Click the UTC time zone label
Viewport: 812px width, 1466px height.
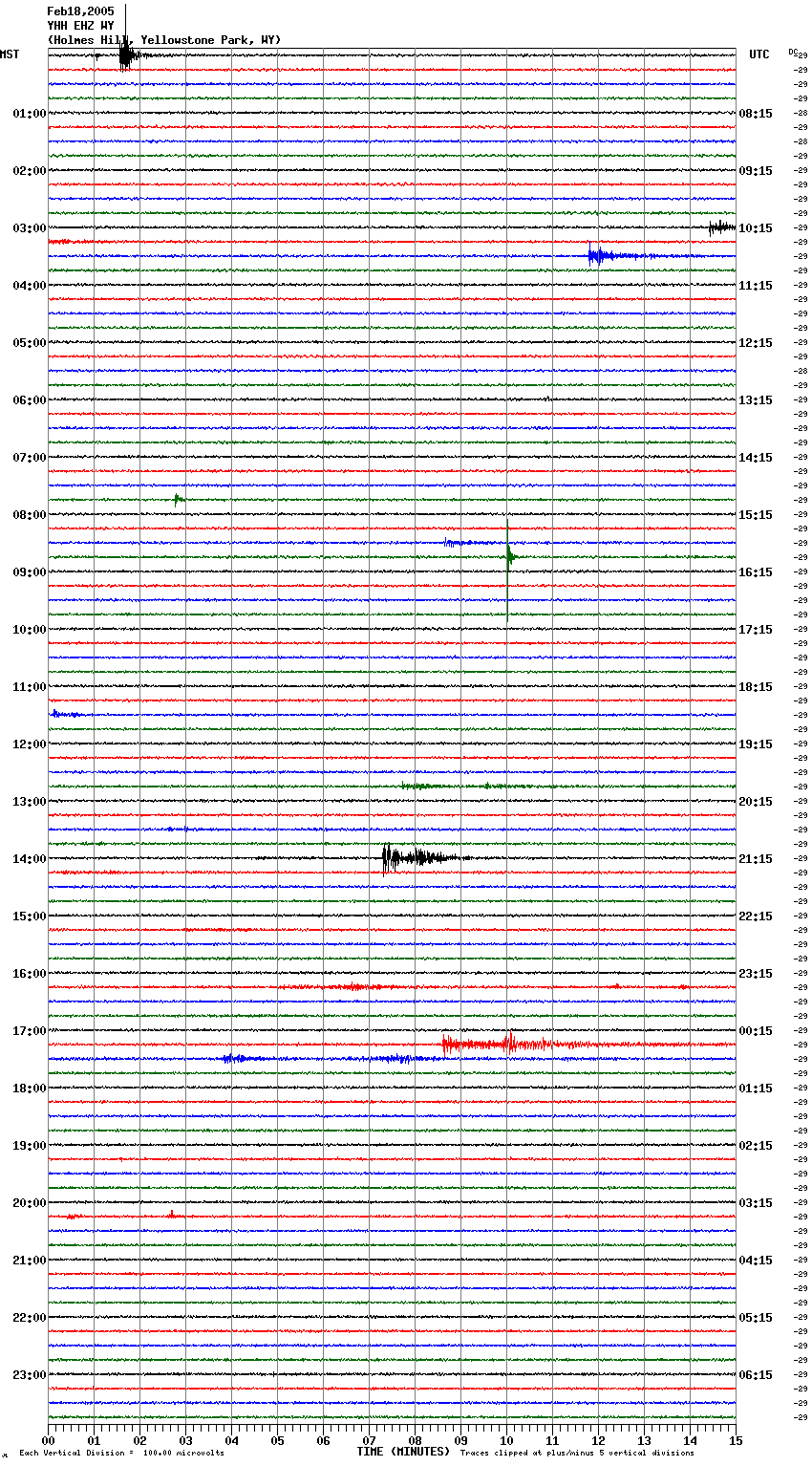point(759,54)
